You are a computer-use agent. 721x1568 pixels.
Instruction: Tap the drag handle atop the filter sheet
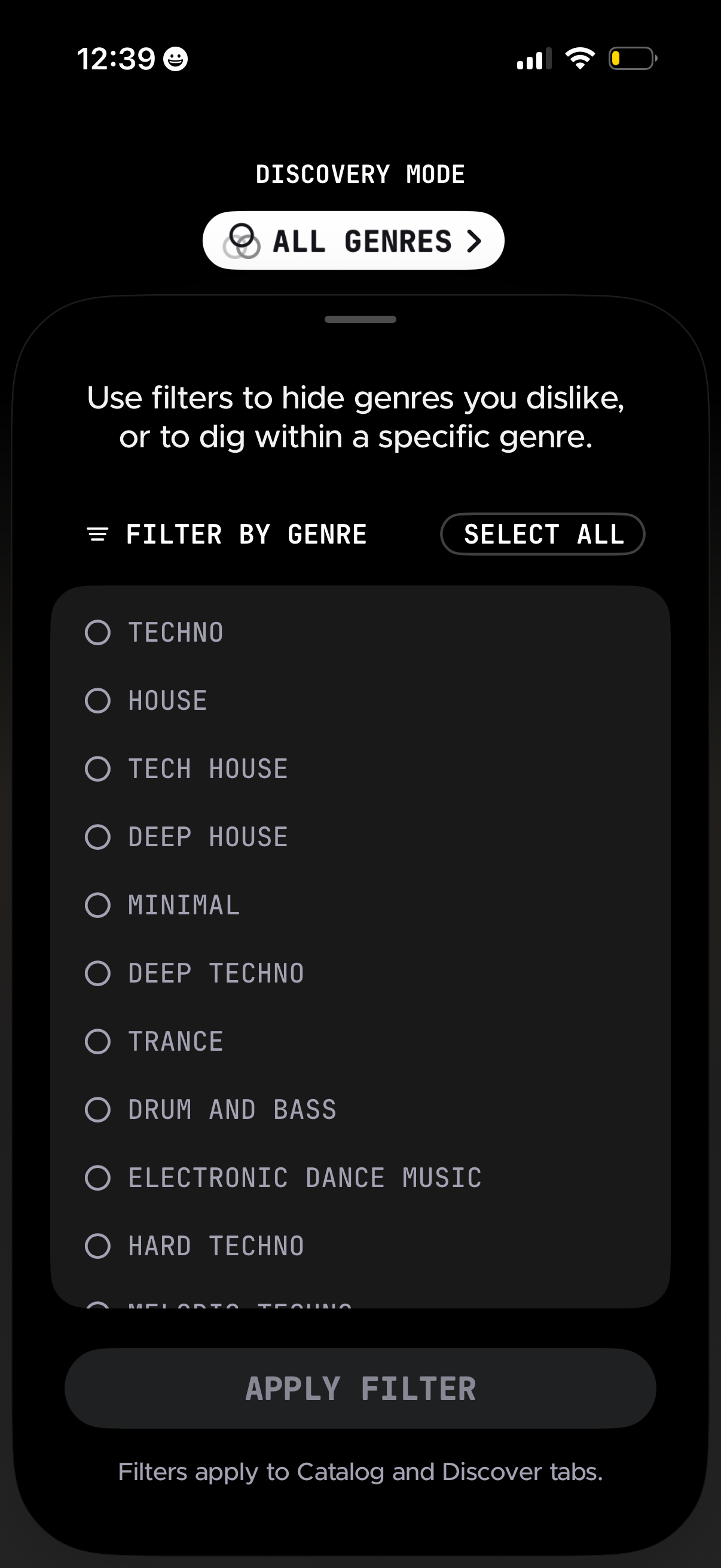[x=360, y=318]
